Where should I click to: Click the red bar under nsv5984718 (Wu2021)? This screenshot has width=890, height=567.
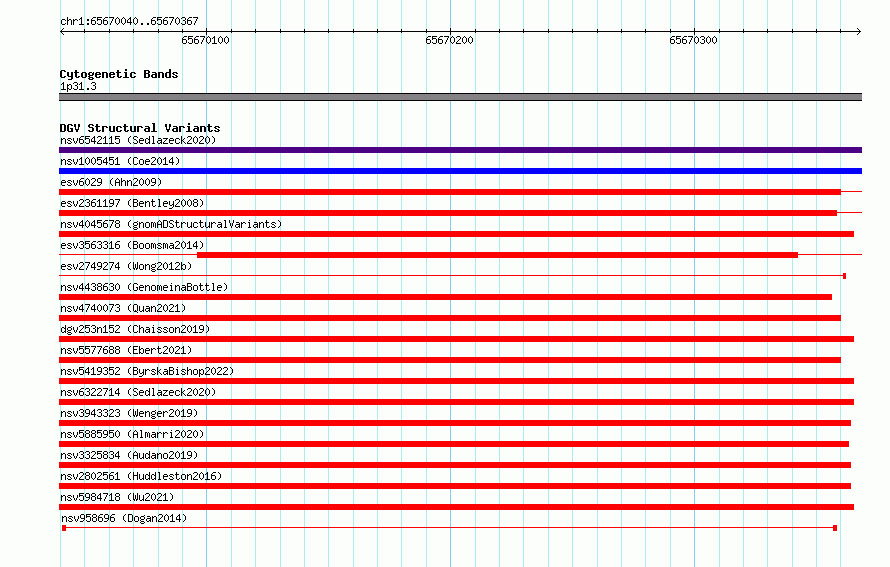[456, 507]
